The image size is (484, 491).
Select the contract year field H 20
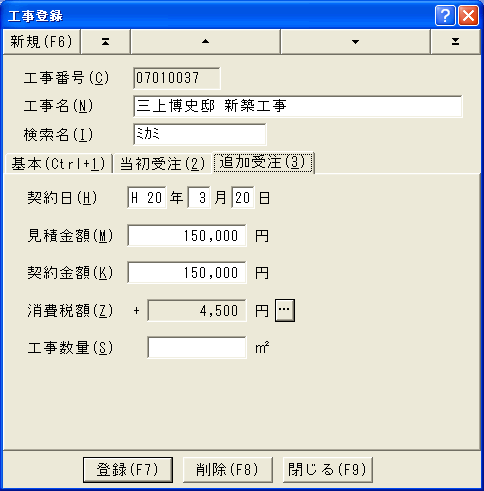click(147, 198)
